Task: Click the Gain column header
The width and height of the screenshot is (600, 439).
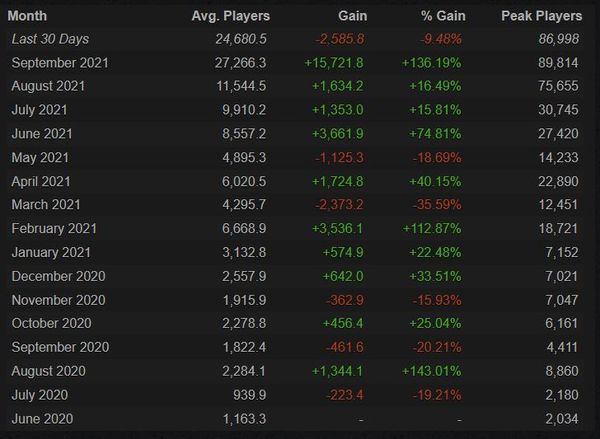Action: pos(352,16)
